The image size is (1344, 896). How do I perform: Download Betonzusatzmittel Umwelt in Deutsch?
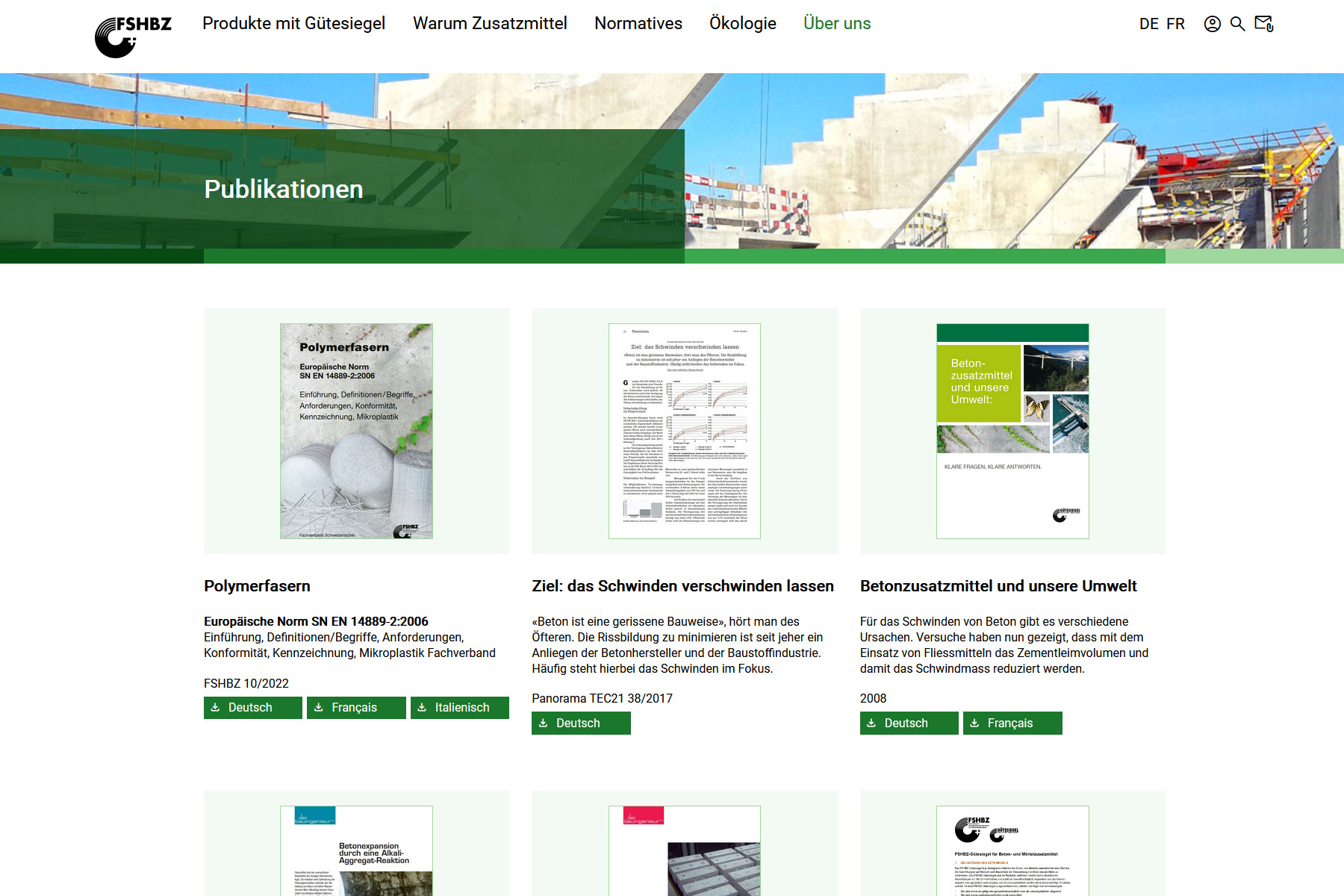click(x=909, y=724)
